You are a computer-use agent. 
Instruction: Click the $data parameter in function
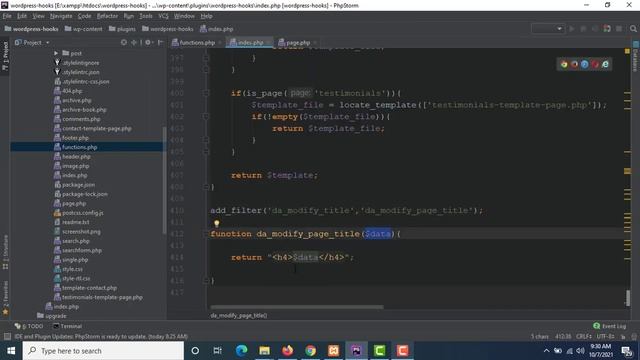pyautogui.click(x=378, y=234)
